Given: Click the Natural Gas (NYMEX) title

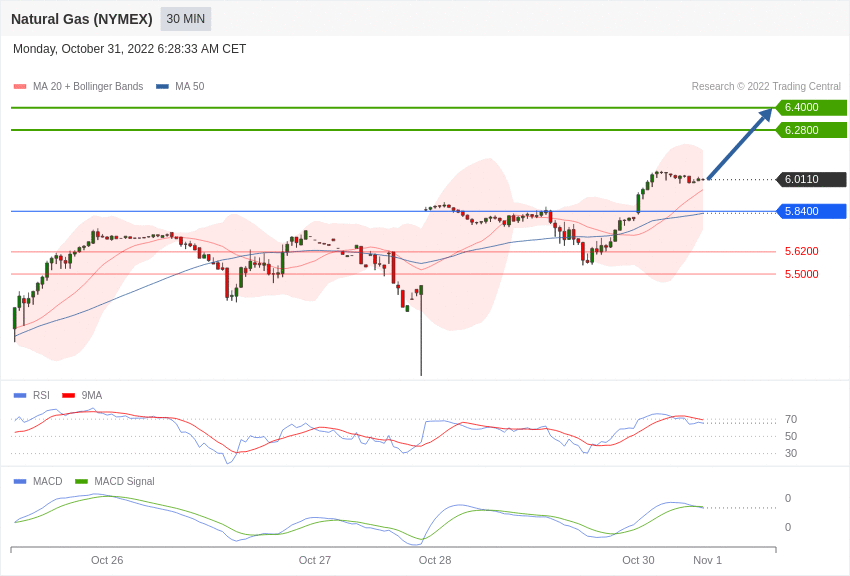Looking at the screenshot, I should pos(82,19).
